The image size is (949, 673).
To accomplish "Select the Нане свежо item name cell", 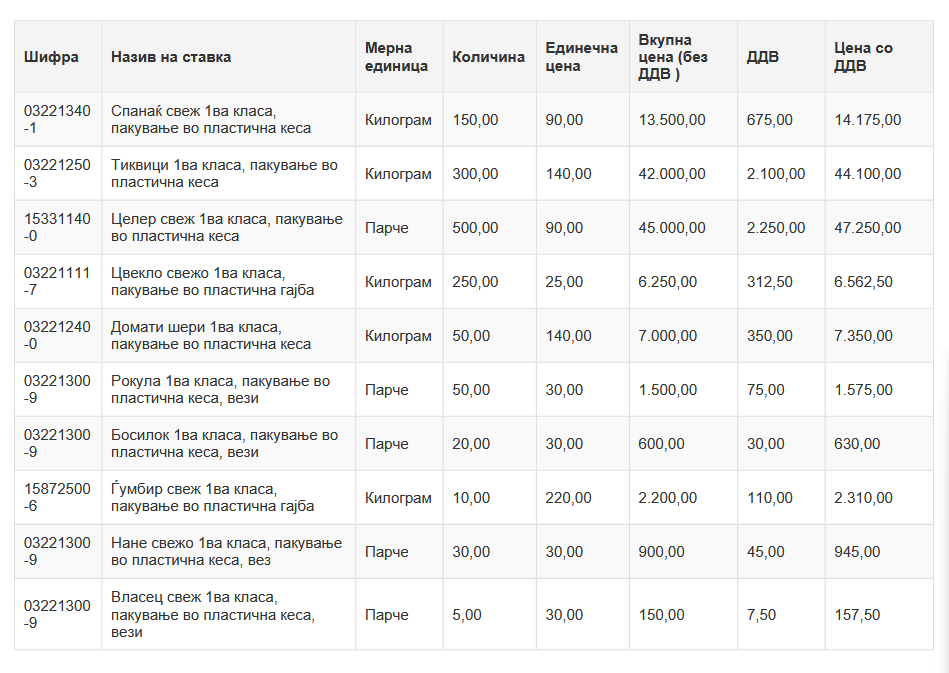I will [226, 552].
